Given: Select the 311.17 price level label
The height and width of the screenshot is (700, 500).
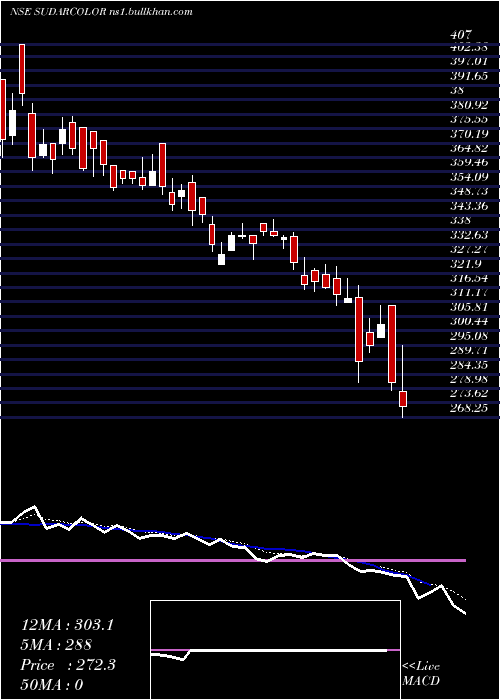Looking at the screenshot, I should [x=469, y=292].
